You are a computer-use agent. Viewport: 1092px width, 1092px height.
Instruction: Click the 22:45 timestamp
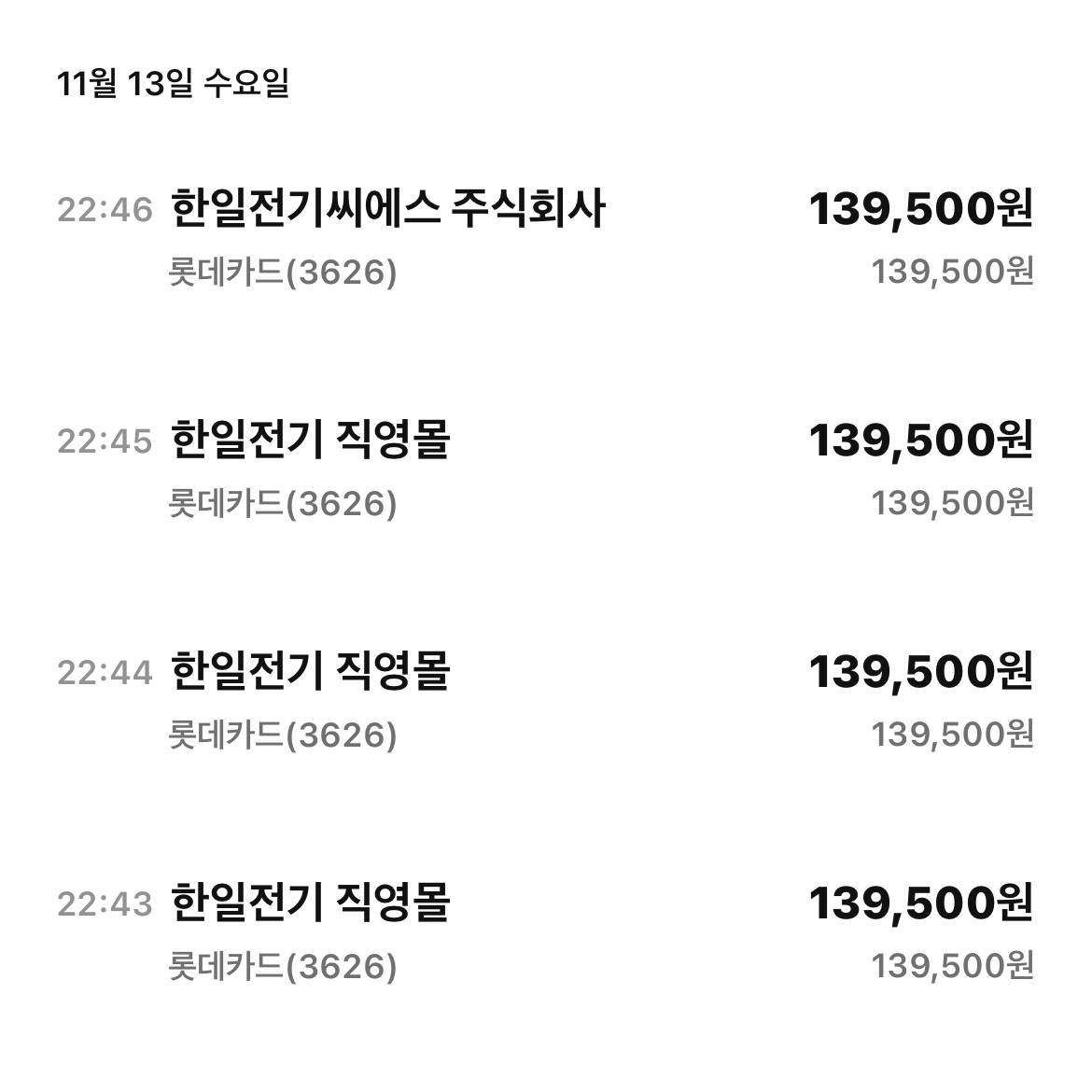coord(105,441)
